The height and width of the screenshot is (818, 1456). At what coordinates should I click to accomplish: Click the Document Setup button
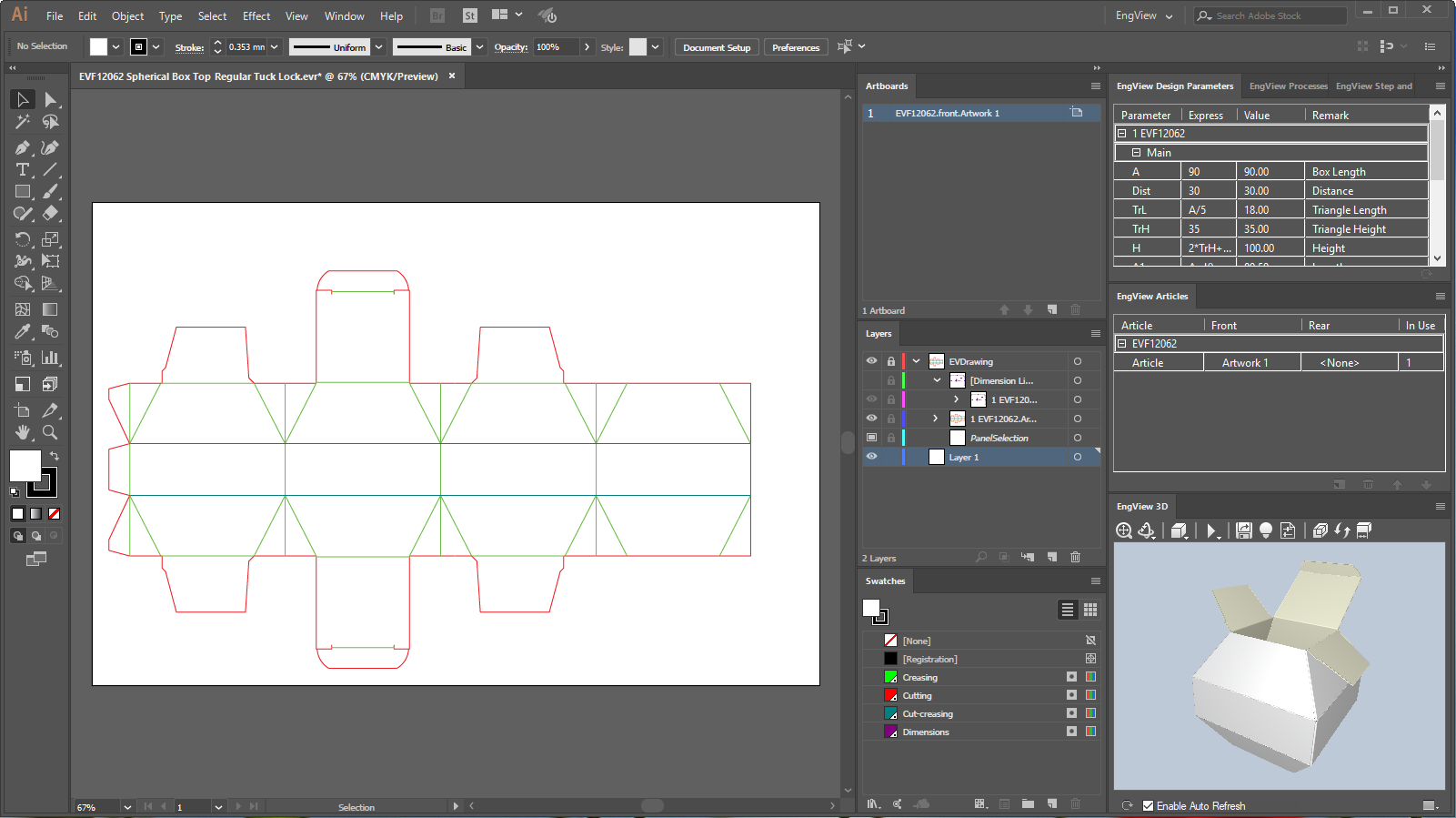pos(717,47)
